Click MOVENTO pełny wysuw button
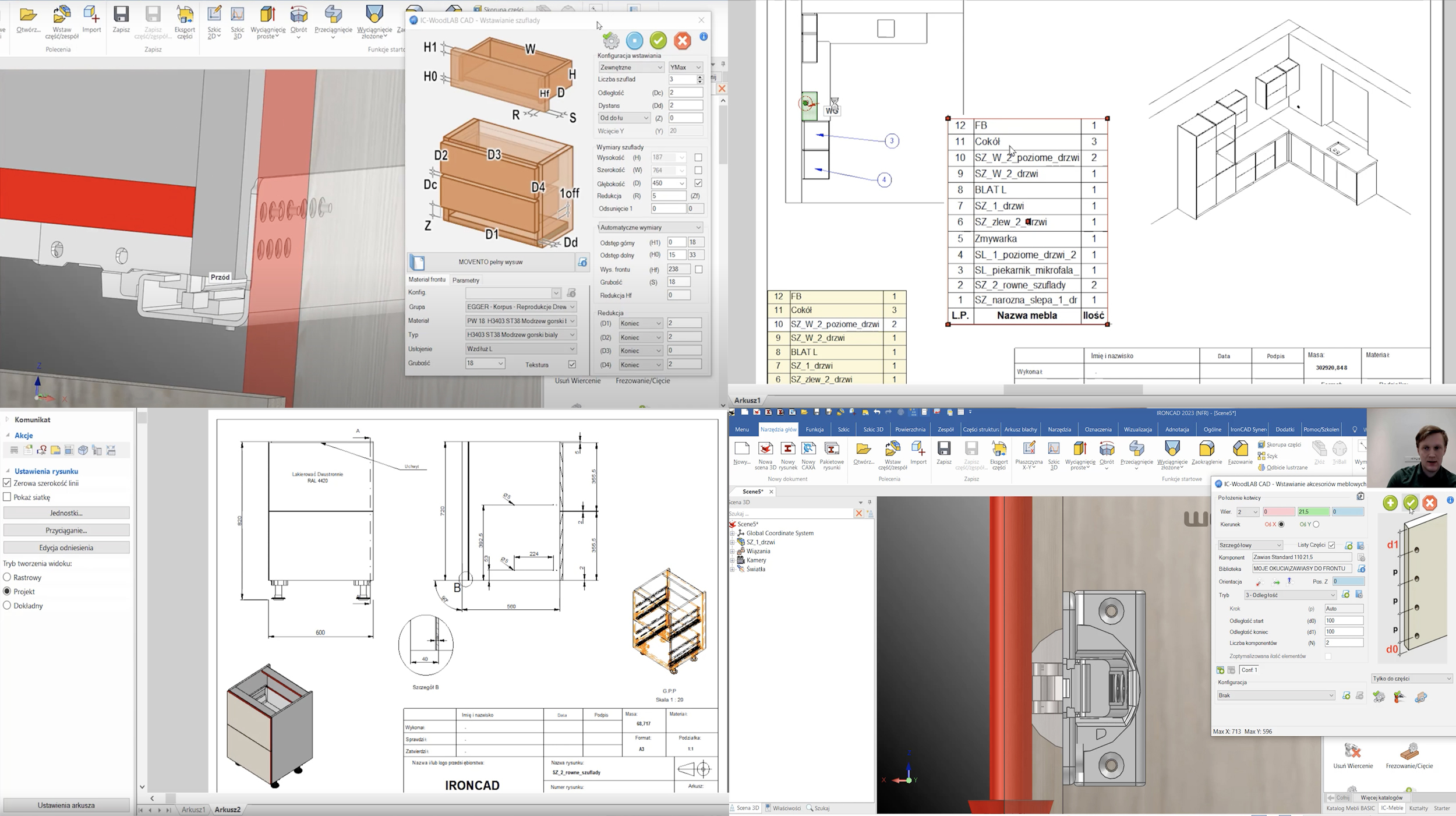Image resolution: width=1456 pixels, height=816 pixels. 490,262
